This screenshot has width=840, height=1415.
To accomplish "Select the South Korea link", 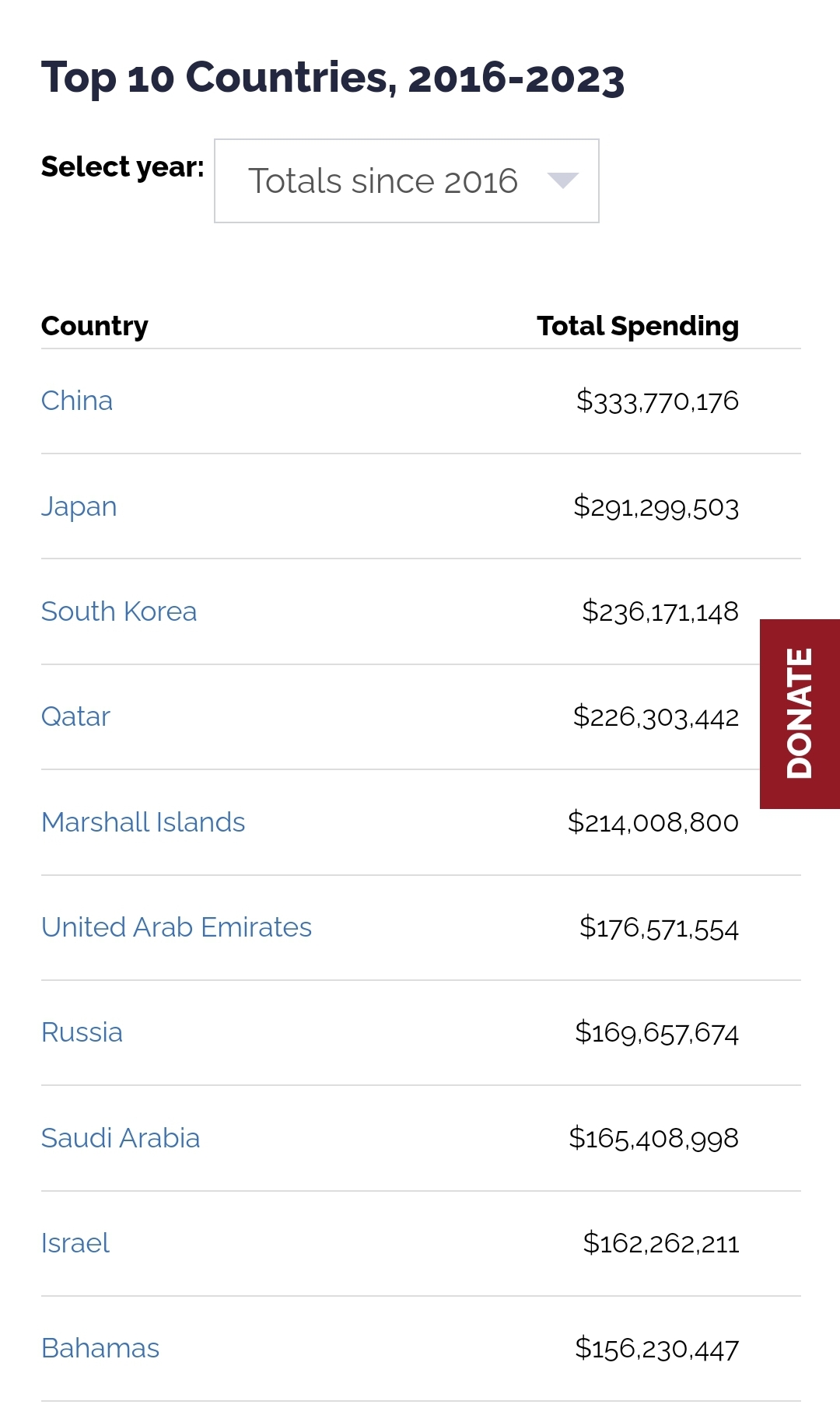I will [119, 611].
